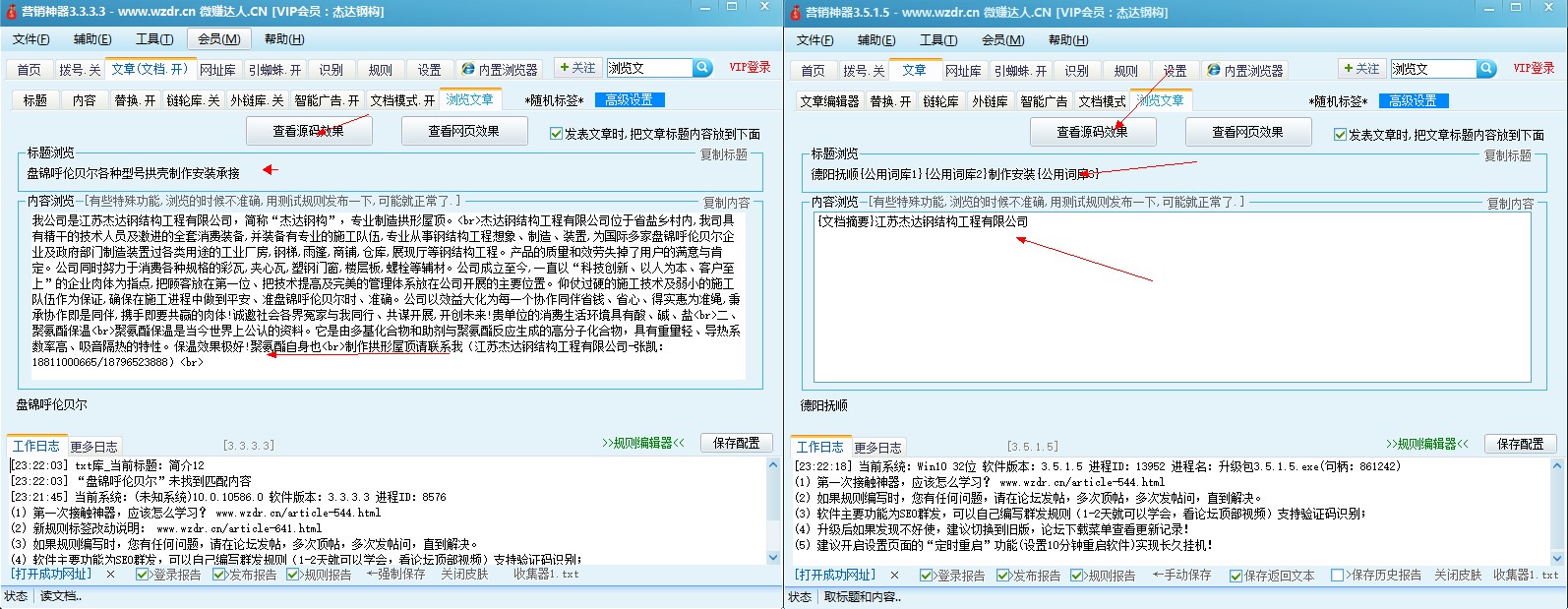Click 保存配置 button in 3.5.1.5 window
This screenshot has width=1568, height=609.
coord(1521,445)
